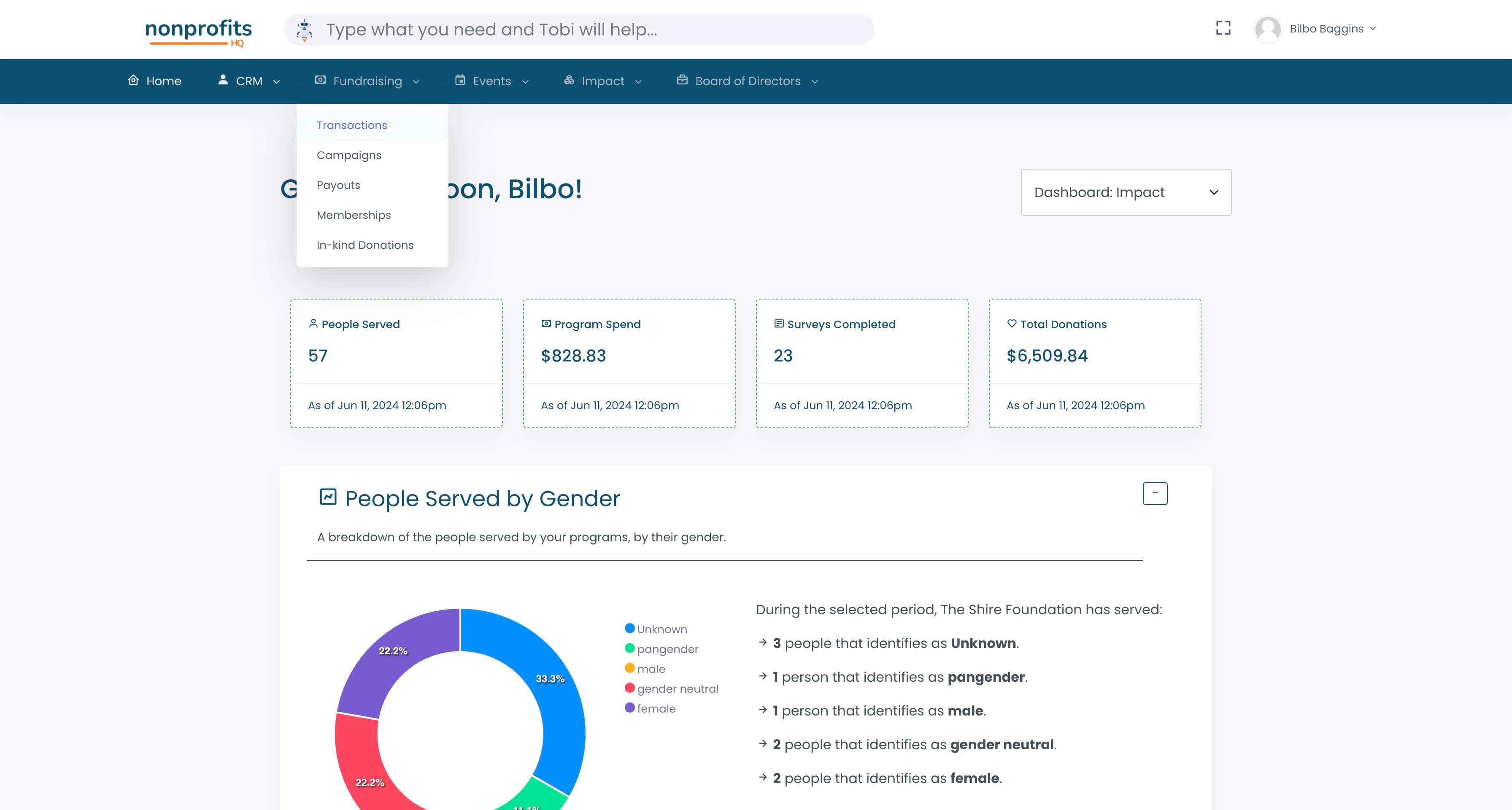1512x810 pixels.
Task: Click the Board of Directors briefcase icon
Action: (x=682, y=80)
